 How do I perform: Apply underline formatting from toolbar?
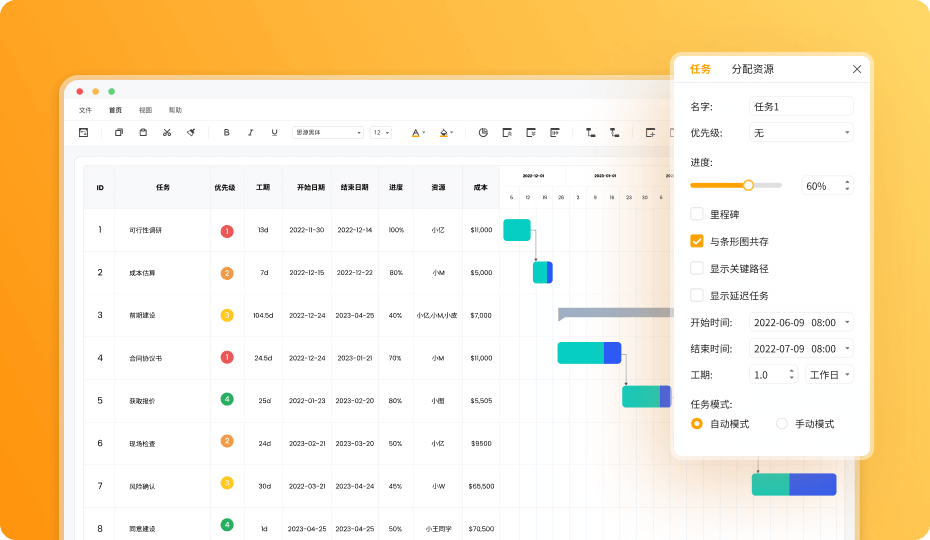coord(274,133)
